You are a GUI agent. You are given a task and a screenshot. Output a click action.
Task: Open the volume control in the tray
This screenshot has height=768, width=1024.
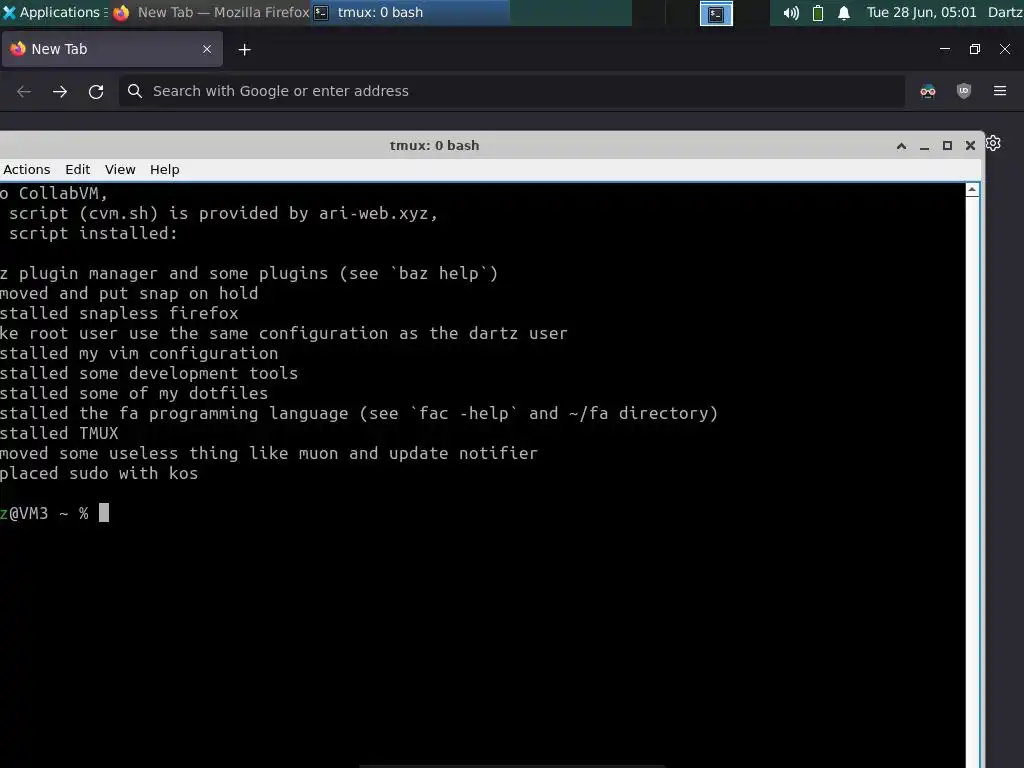point(791,13)
